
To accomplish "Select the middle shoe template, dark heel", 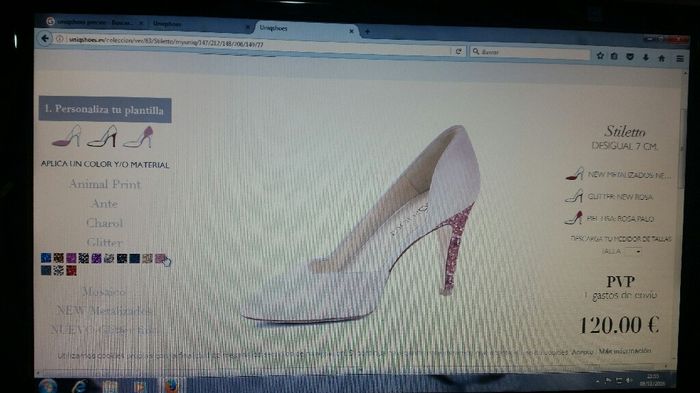I will (x=102, y=137).
